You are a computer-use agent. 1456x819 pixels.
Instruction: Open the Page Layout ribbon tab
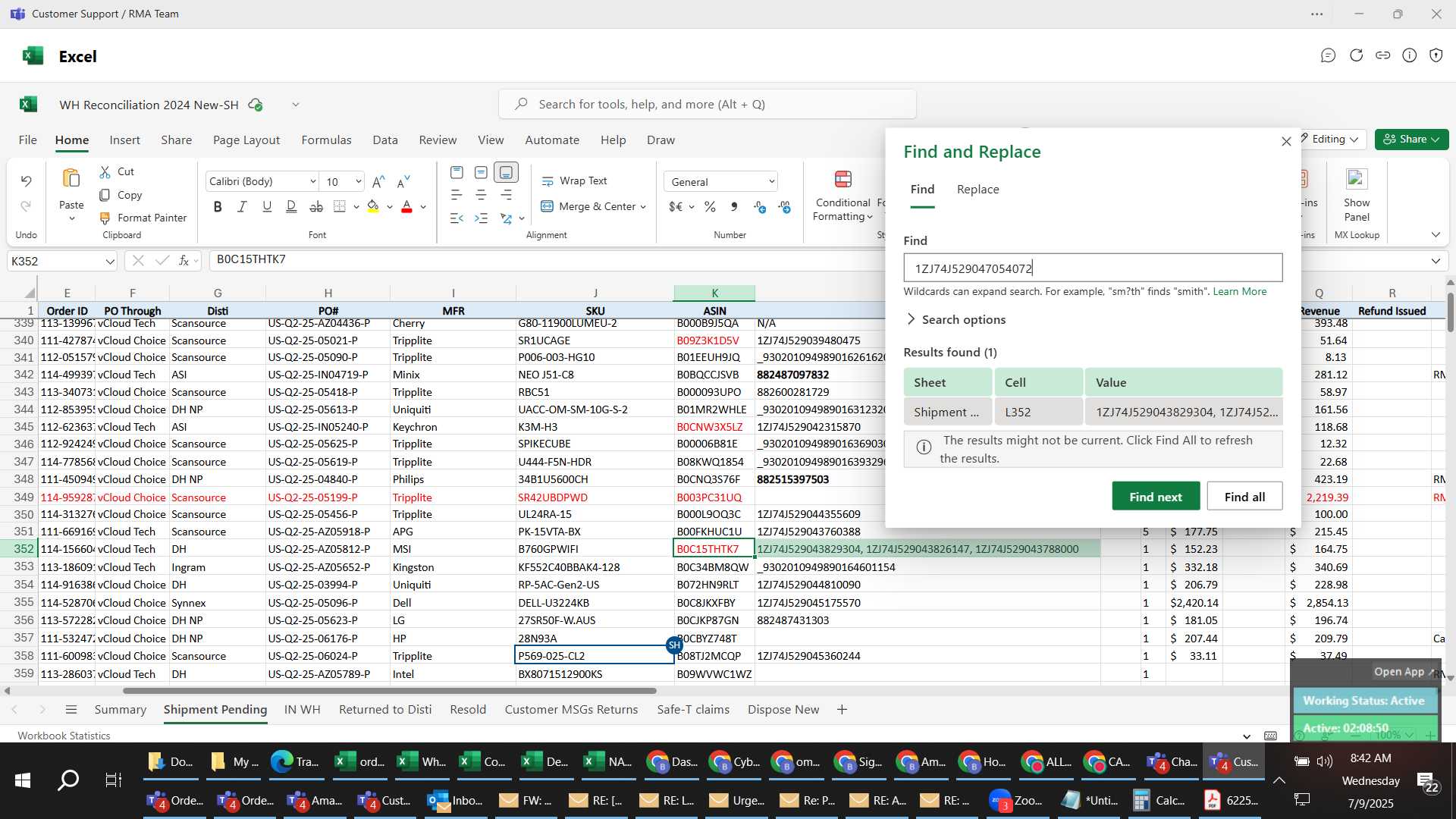(246, 140)
